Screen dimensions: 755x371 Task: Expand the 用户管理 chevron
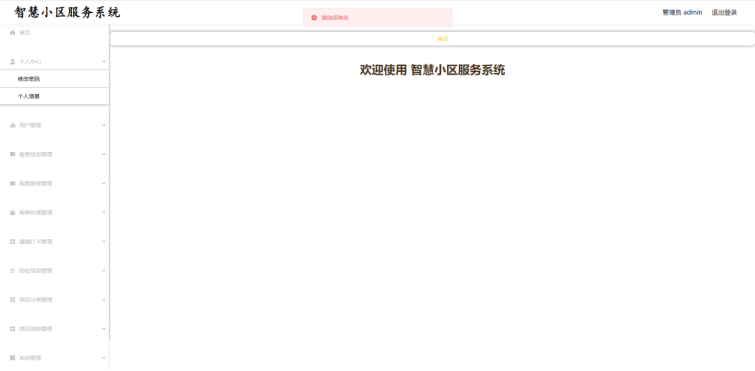pos(104,126)
